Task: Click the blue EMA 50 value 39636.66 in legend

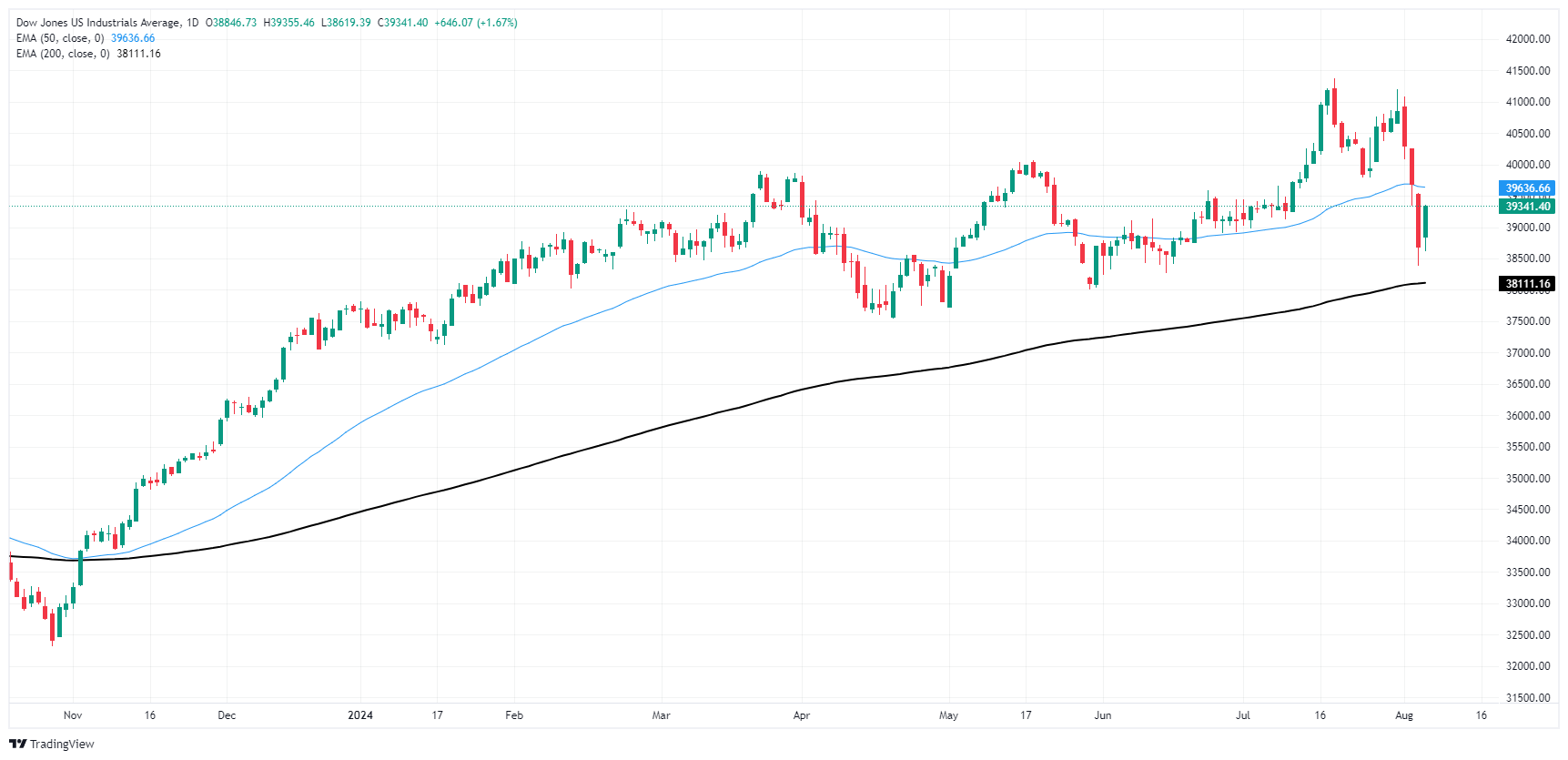Action: (x=133, y=38)
